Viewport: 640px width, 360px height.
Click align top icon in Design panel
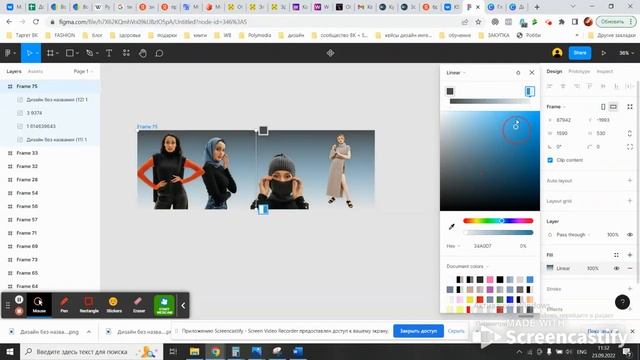(590, 86)
